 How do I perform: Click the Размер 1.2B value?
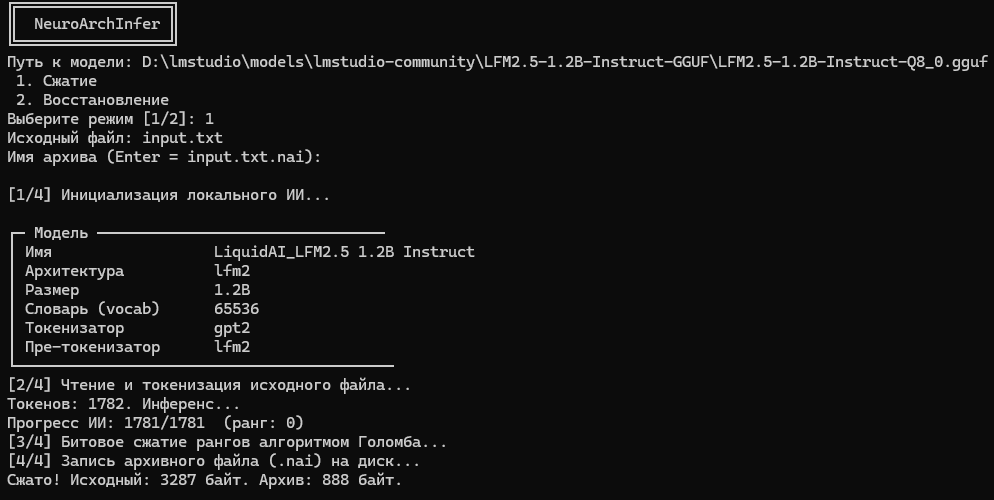pos(232,290)
